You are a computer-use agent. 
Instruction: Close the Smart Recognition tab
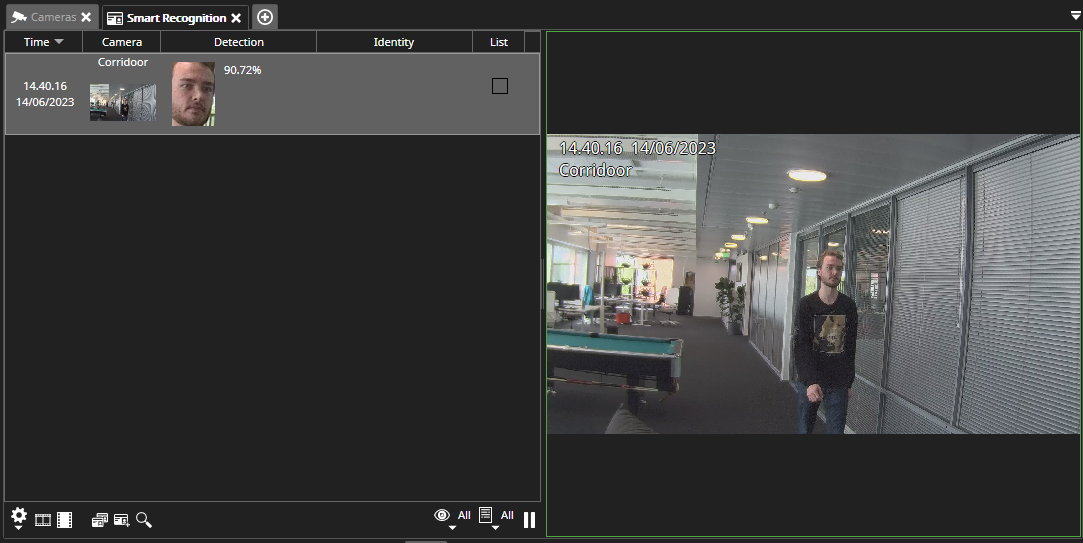(x=236, y=18)
